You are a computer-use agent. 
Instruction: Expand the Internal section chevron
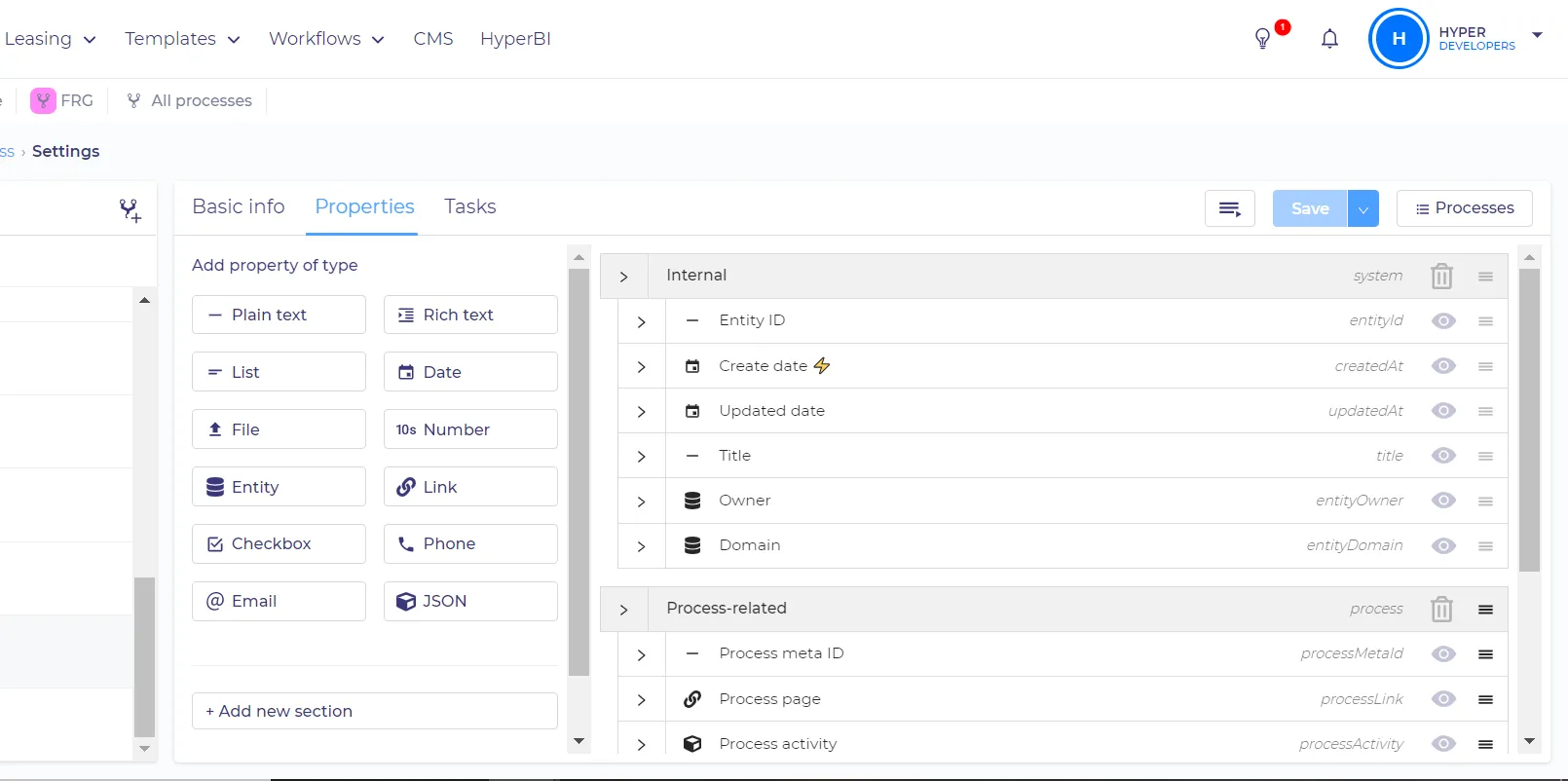tap(624, 277)
